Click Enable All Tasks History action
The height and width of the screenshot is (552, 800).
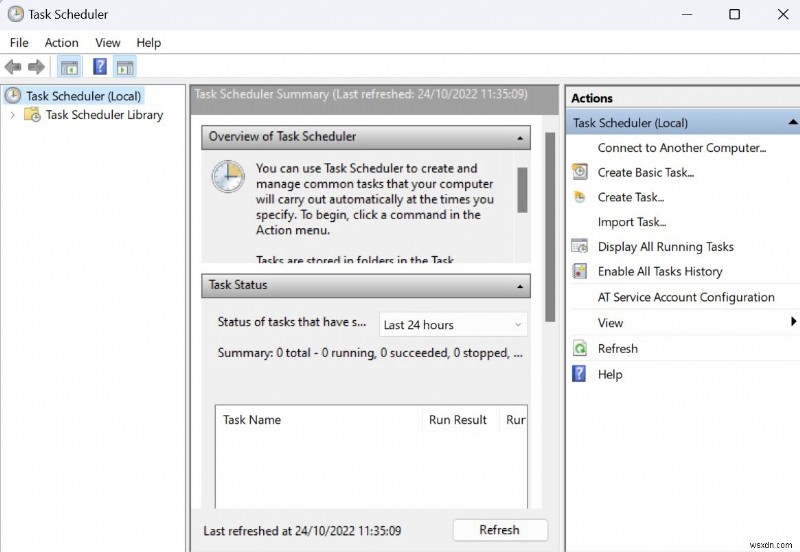pos(660,271)
